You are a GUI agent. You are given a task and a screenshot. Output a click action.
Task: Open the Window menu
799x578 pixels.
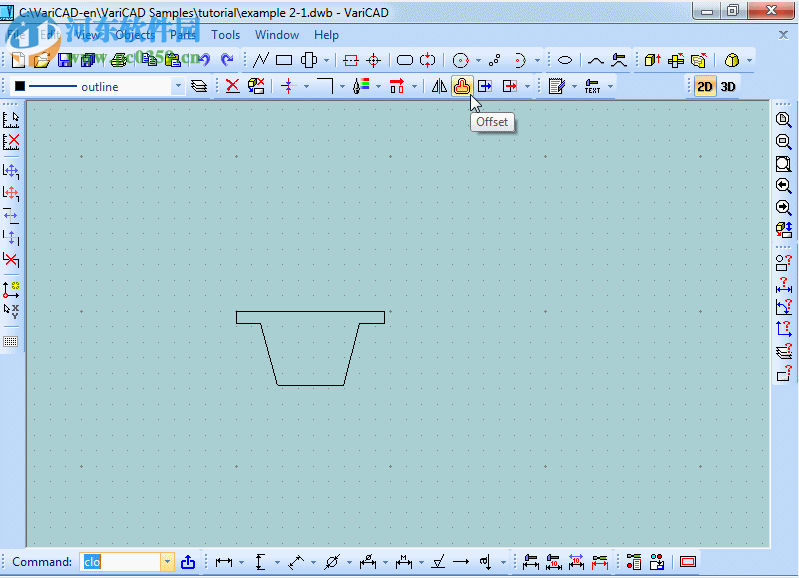(x=277, y=35)
